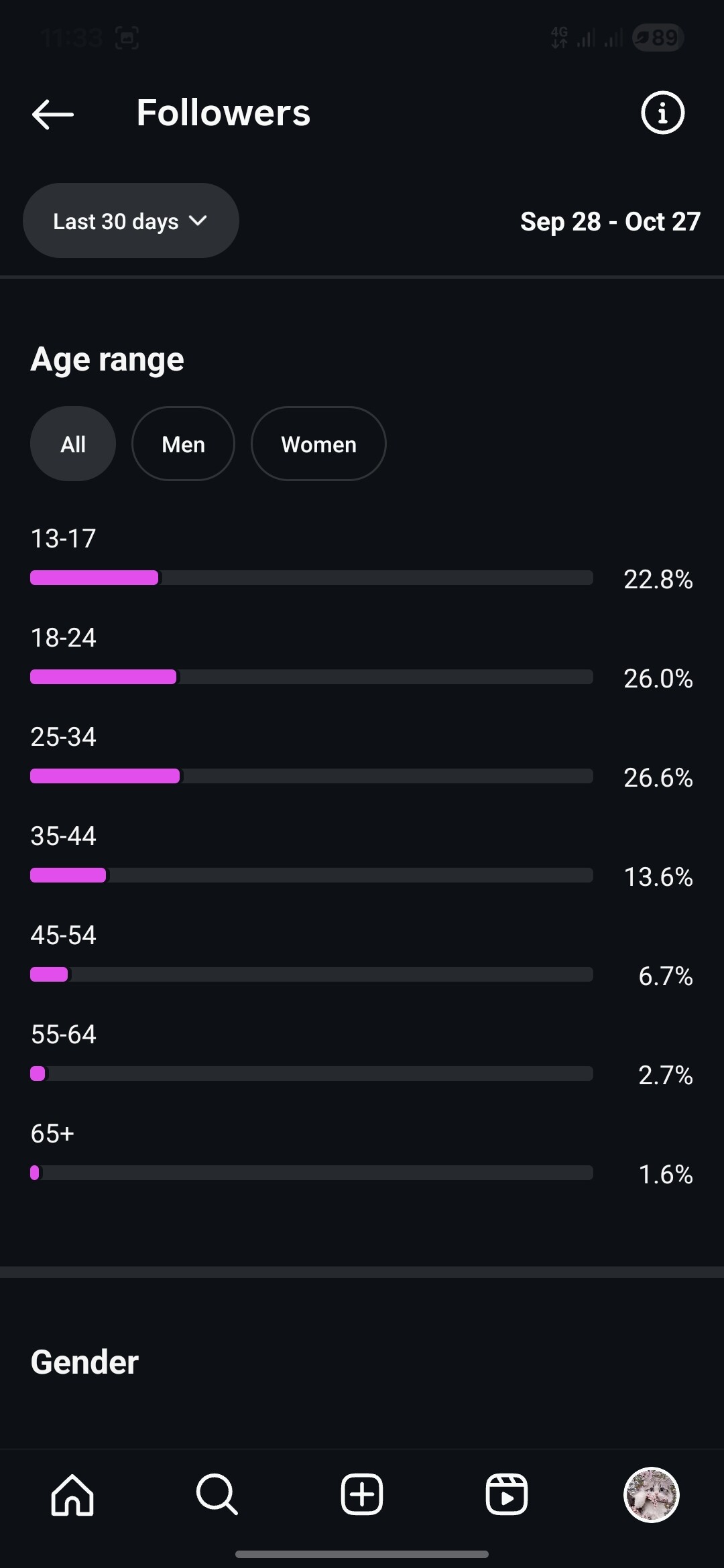The height and width of the screenshot is (1568, 724).
Task: Tap the Followers page title
Action: tap(223, 113)
